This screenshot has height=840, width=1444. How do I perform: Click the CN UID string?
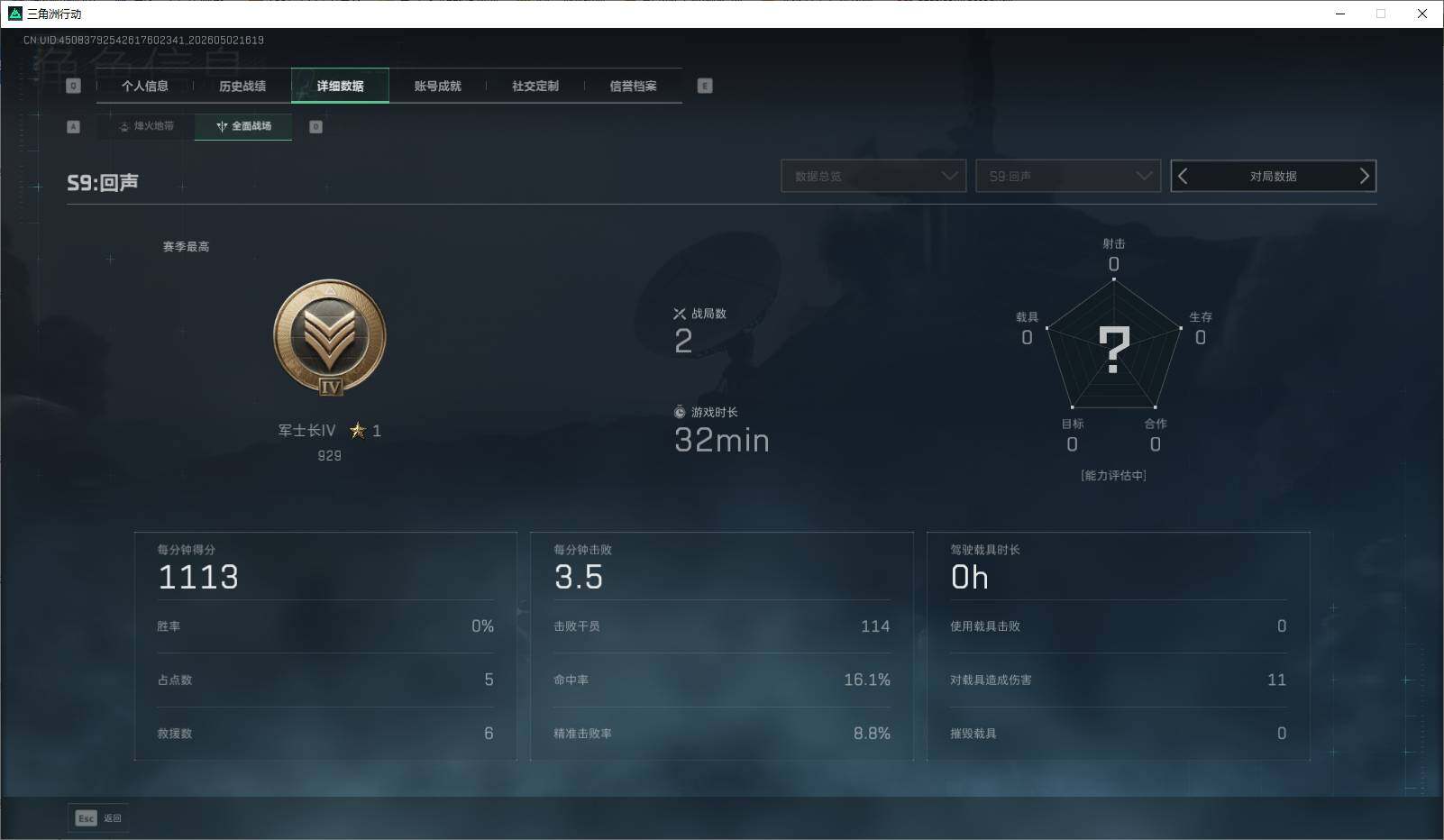143,41
